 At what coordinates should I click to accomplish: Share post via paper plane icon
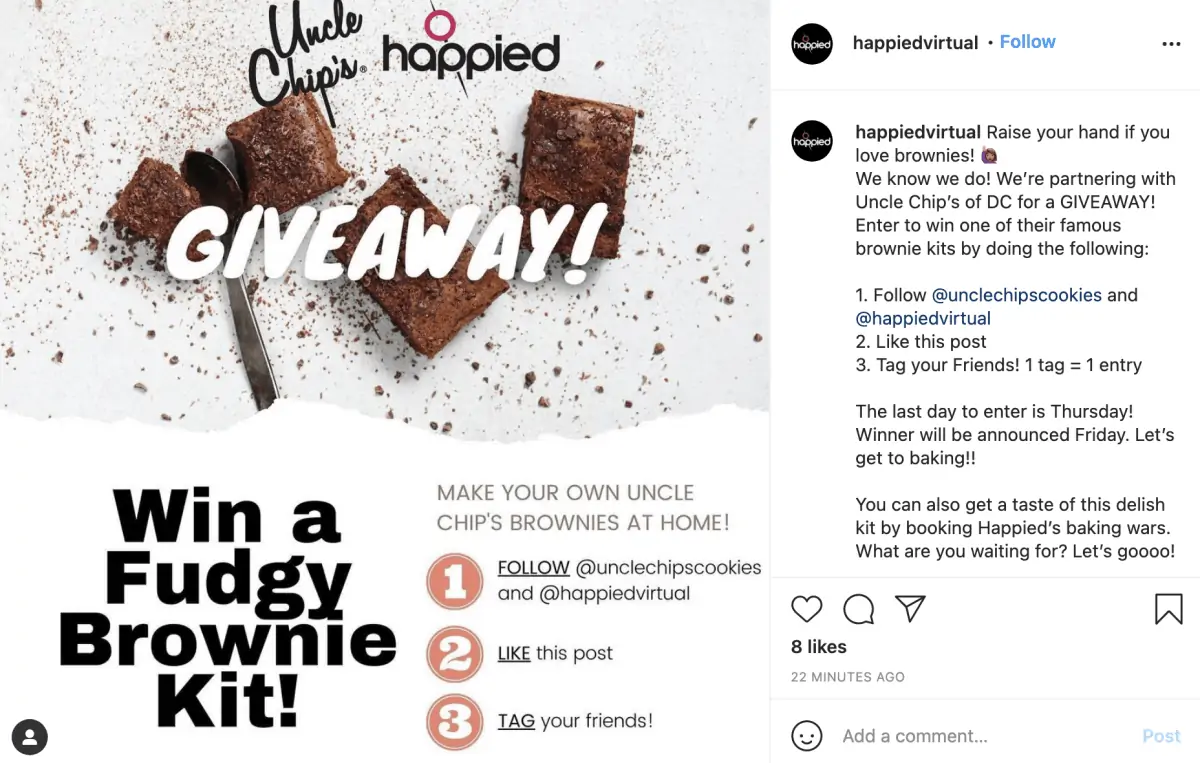click(910, 608)
